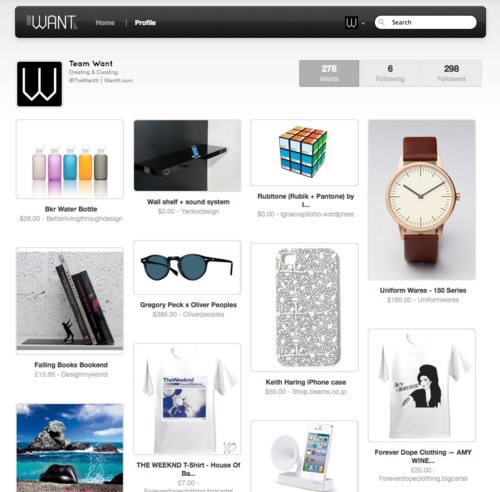Open the Uniform Wares watch image

[x=422, y=200]
